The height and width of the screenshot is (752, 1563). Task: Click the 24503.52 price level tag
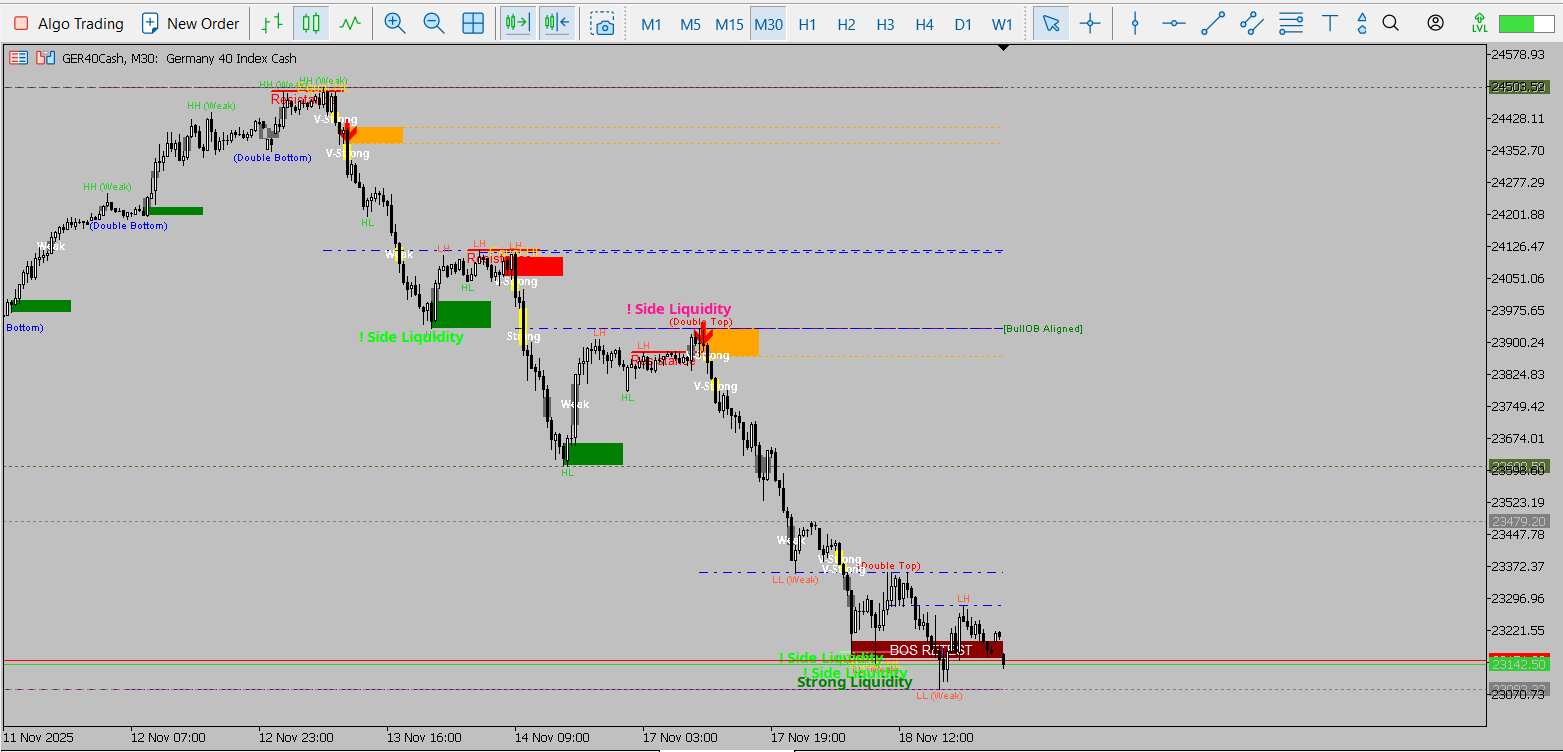click(x=1519, y=87)
